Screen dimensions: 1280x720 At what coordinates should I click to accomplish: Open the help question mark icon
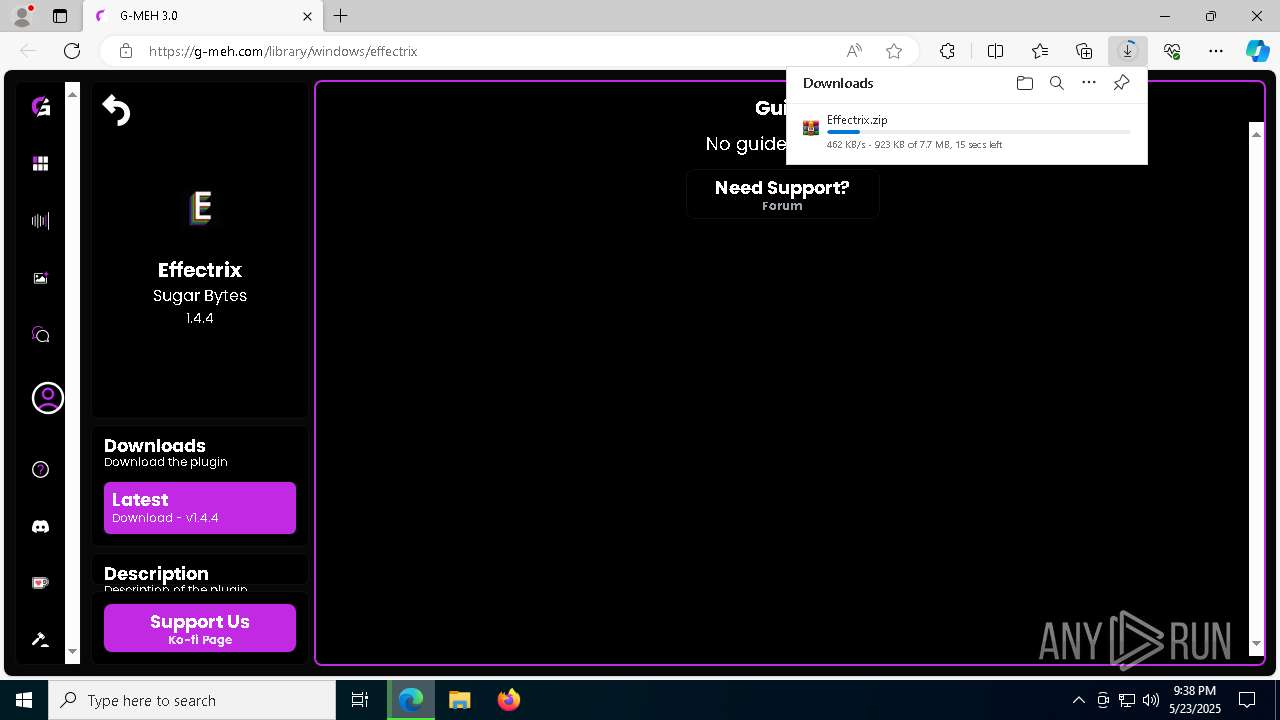point(40,469)
